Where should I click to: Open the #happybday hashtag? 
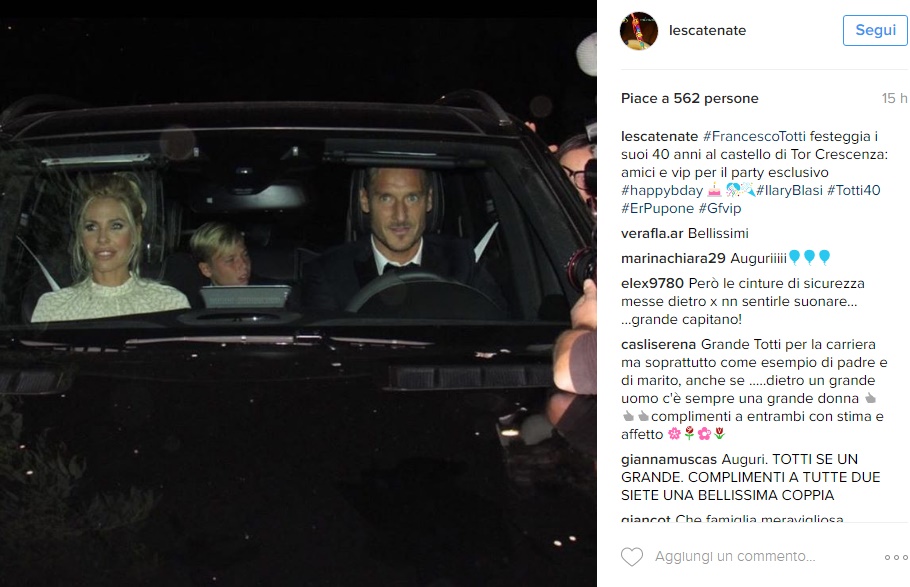pos(662,190)
